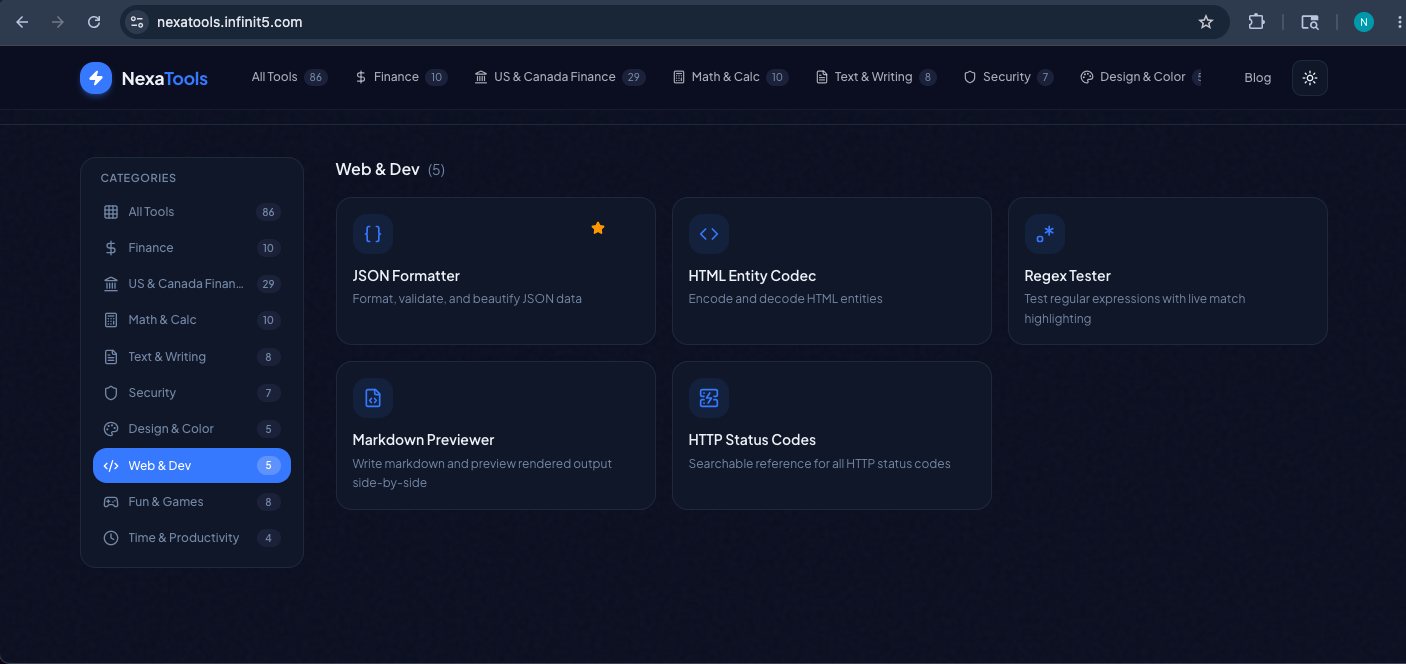Click the grid icon beside sidebar All Tools

(111, 212)
